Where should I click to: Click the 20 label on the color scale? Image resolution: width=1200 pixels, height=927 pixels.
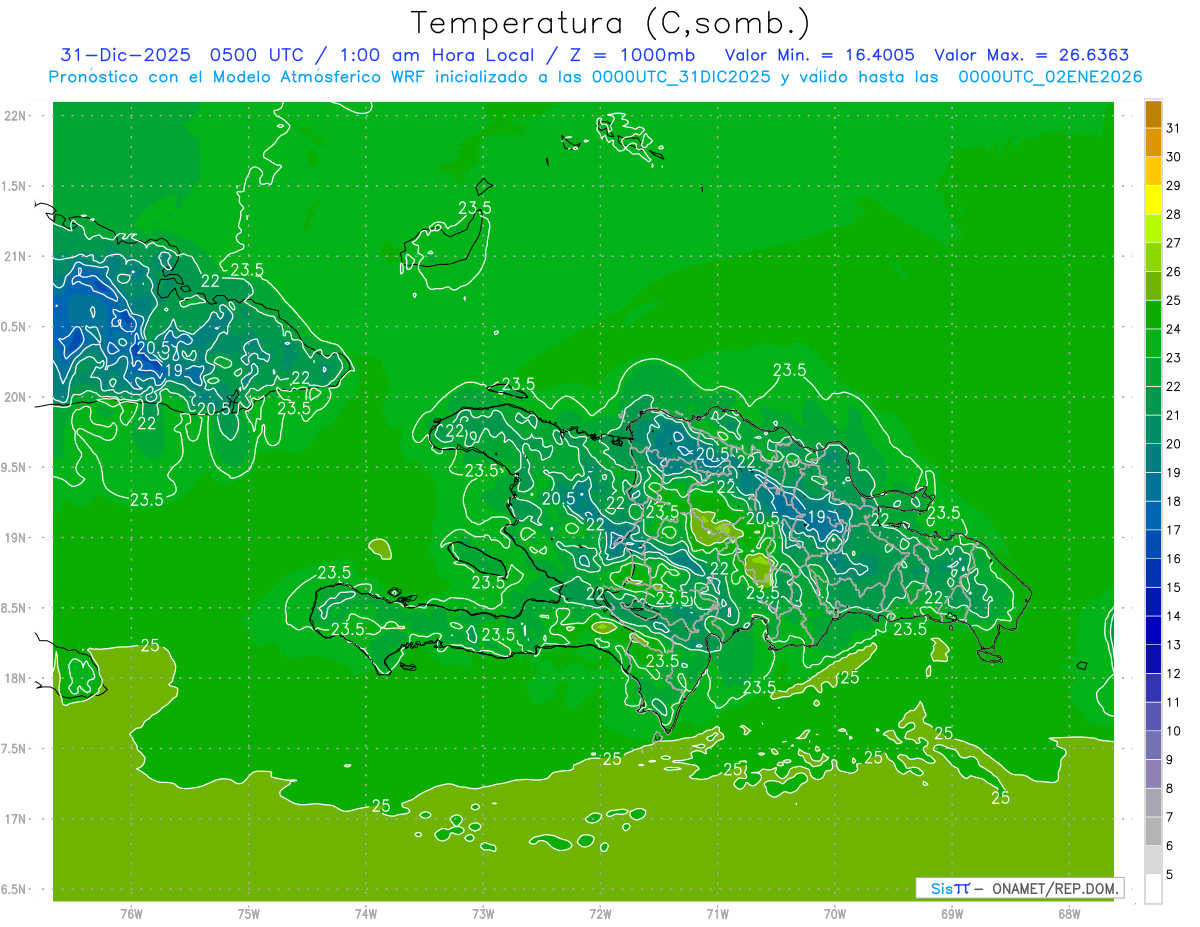pos(1173,444)
